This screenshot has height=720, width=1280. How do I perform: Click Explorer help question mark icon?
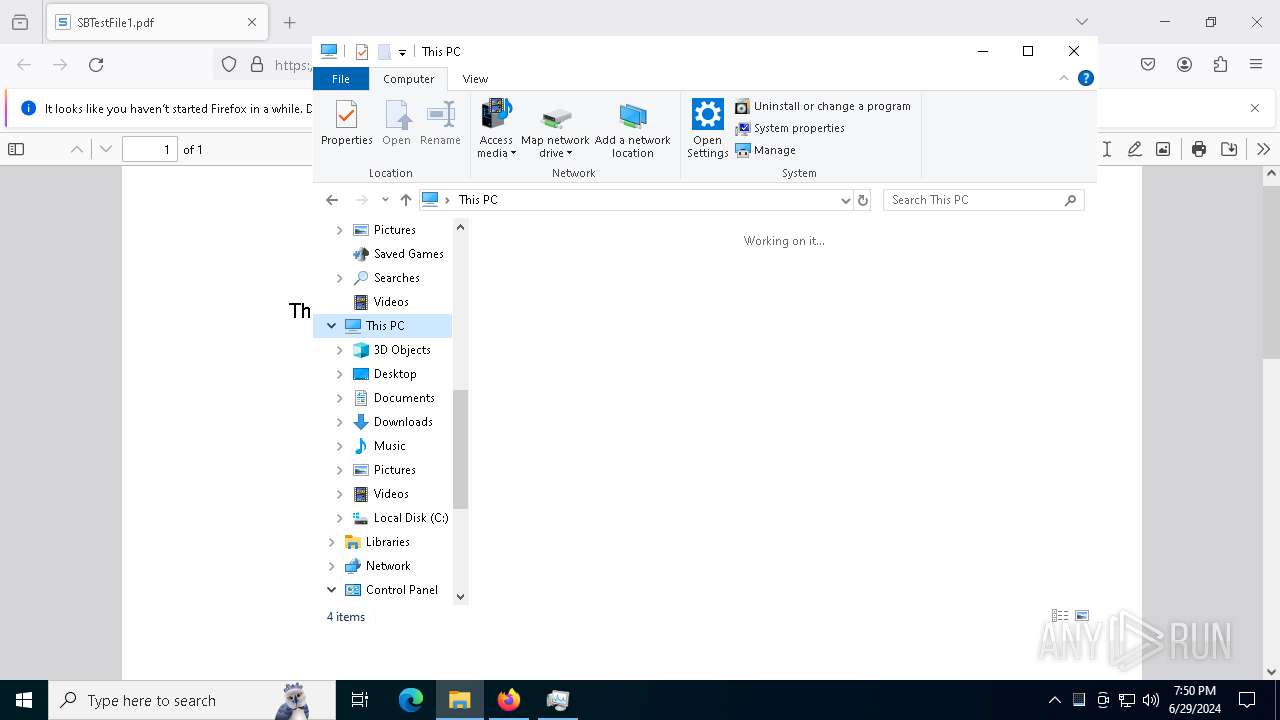pyautogui.click(x=1086, y=78)
